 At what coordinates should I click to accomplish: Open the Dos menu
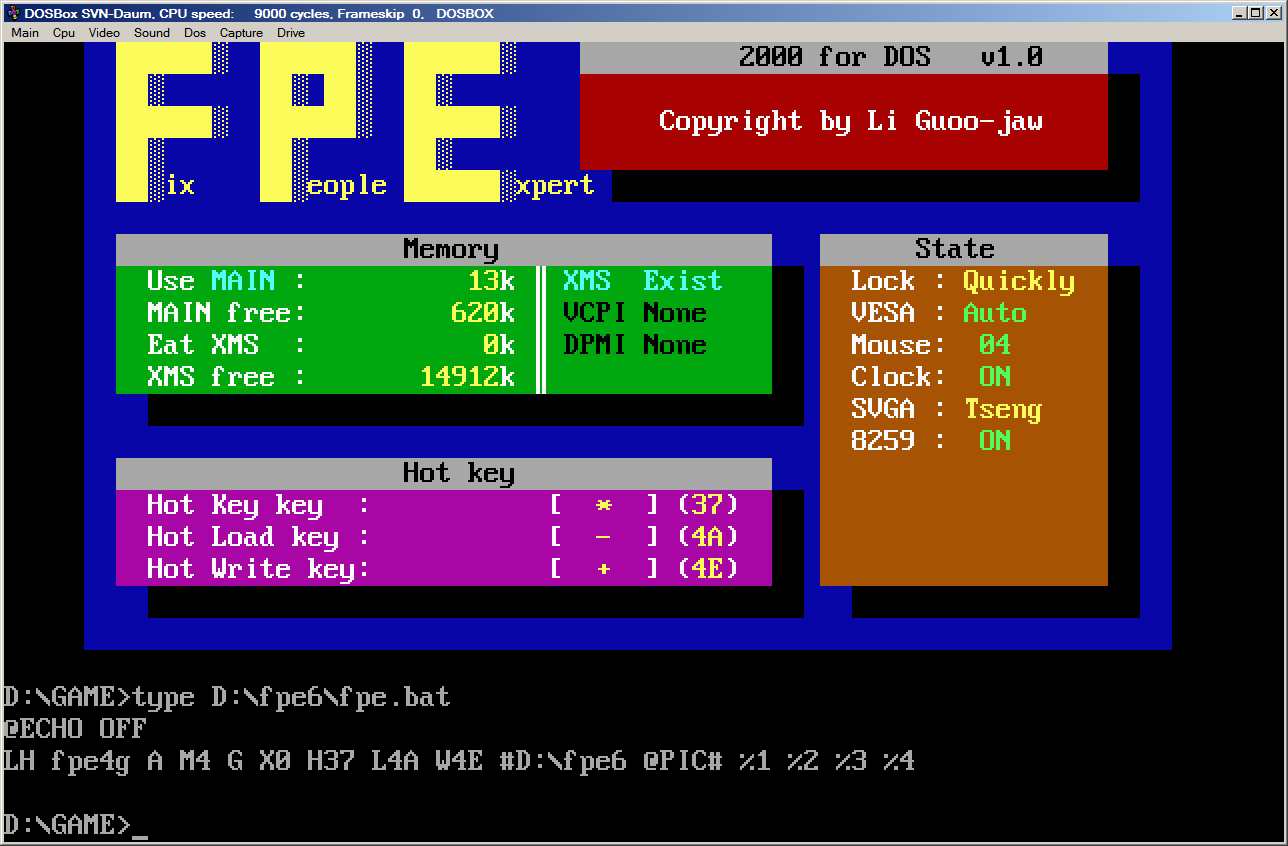point(195,33)
